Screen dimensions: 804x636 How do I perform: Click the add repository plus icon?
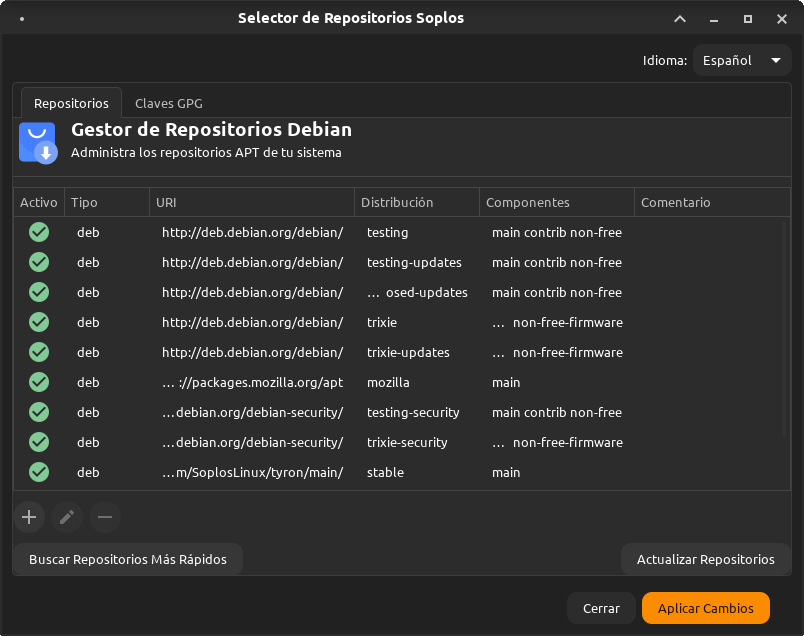(x=29, y=517)
